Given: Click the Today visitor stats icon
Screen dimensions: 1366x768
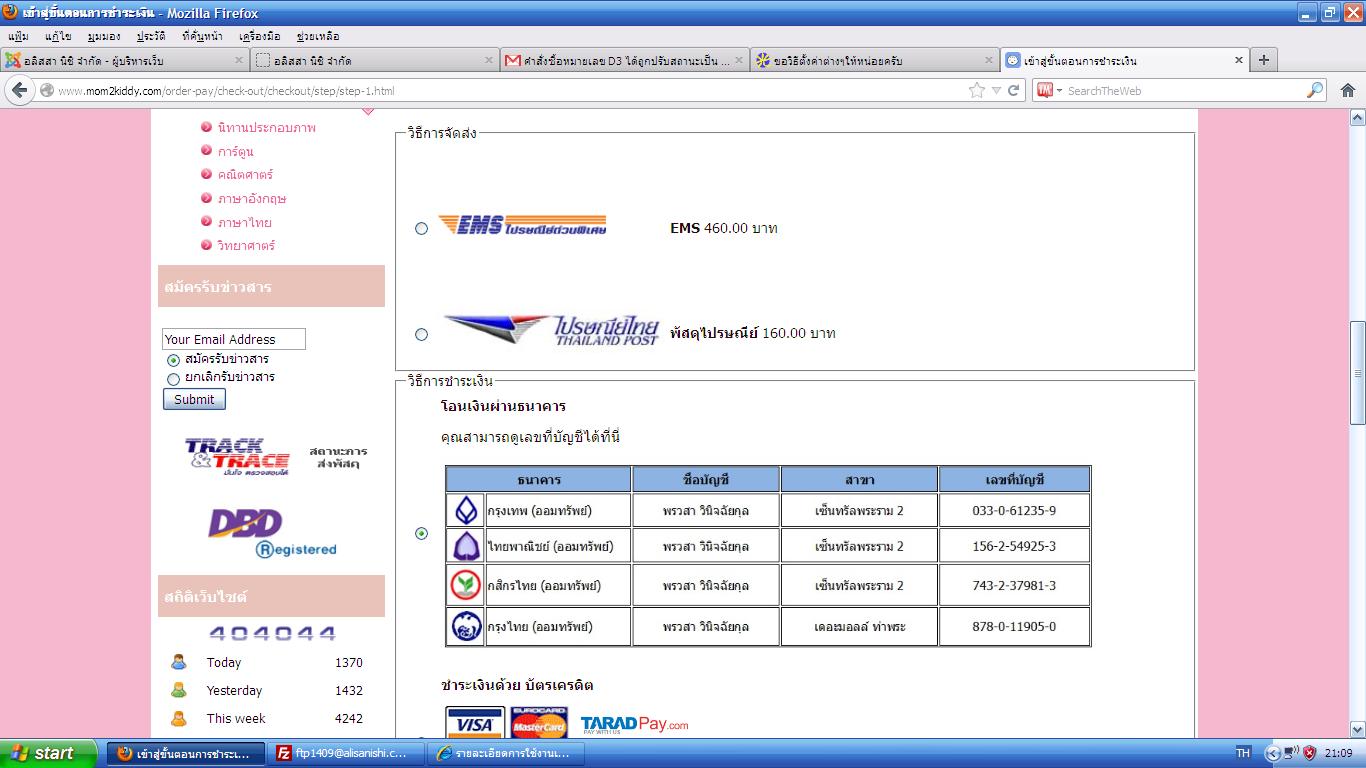Looking at the screenshot, I should tap(179, 662).
